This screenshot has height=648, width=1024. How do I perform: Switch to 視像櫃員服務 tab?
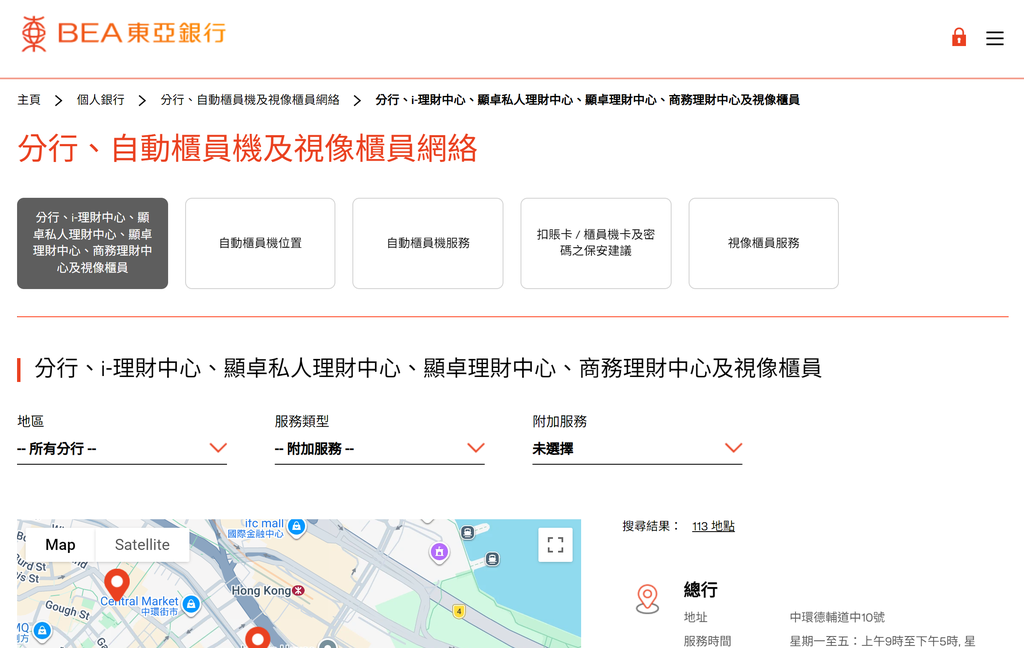763,243
